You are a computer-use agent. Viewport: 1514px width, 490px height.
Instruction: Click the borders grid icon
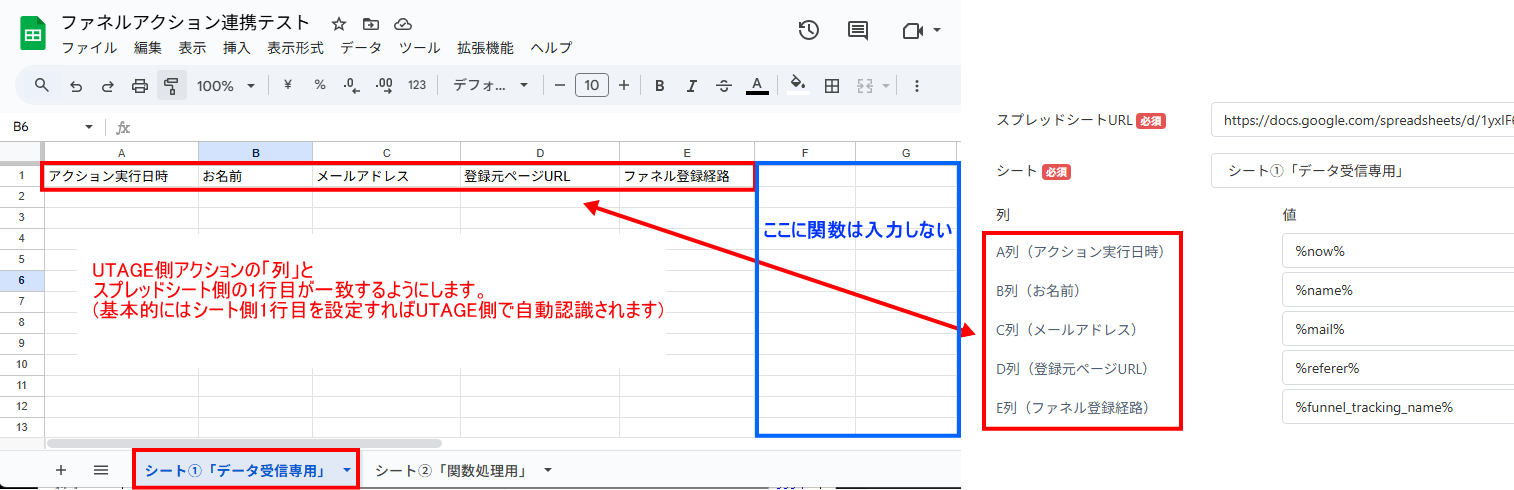pyautogui.click(x=831, y=86)
